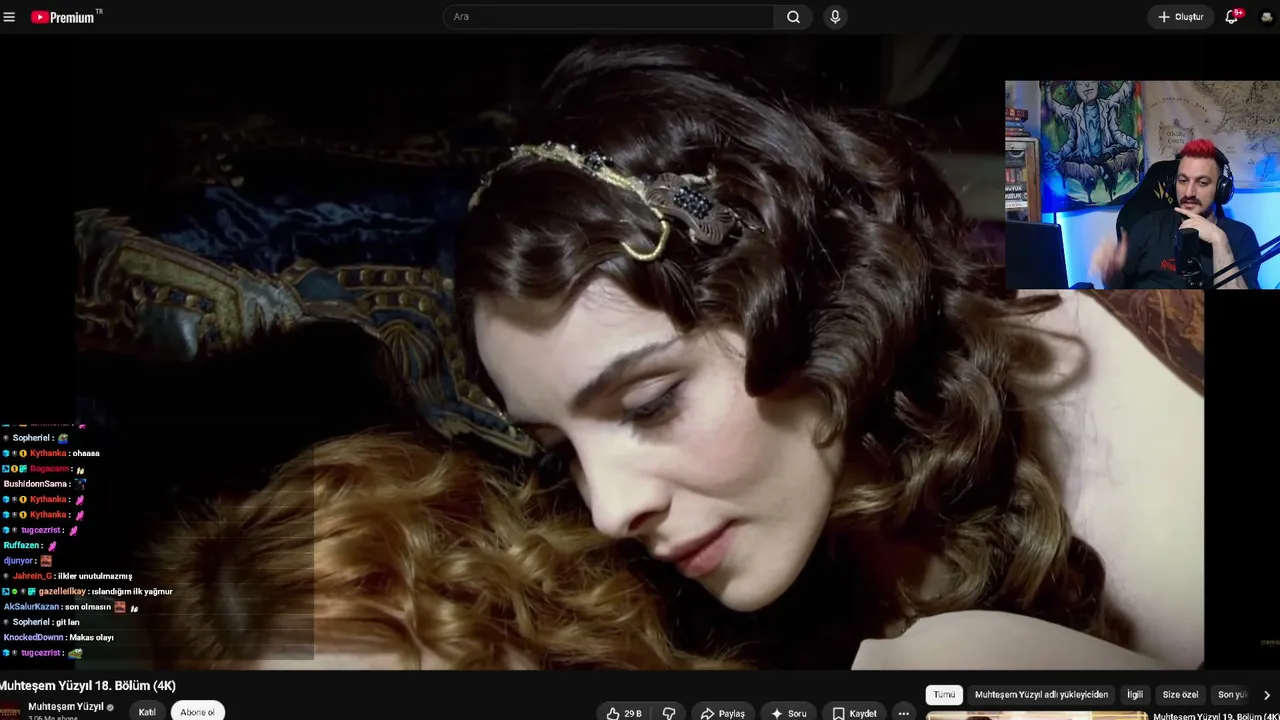This screenshot has height=720, width=1280.
Task: Click chat username Dogacann
Action: 49,469
